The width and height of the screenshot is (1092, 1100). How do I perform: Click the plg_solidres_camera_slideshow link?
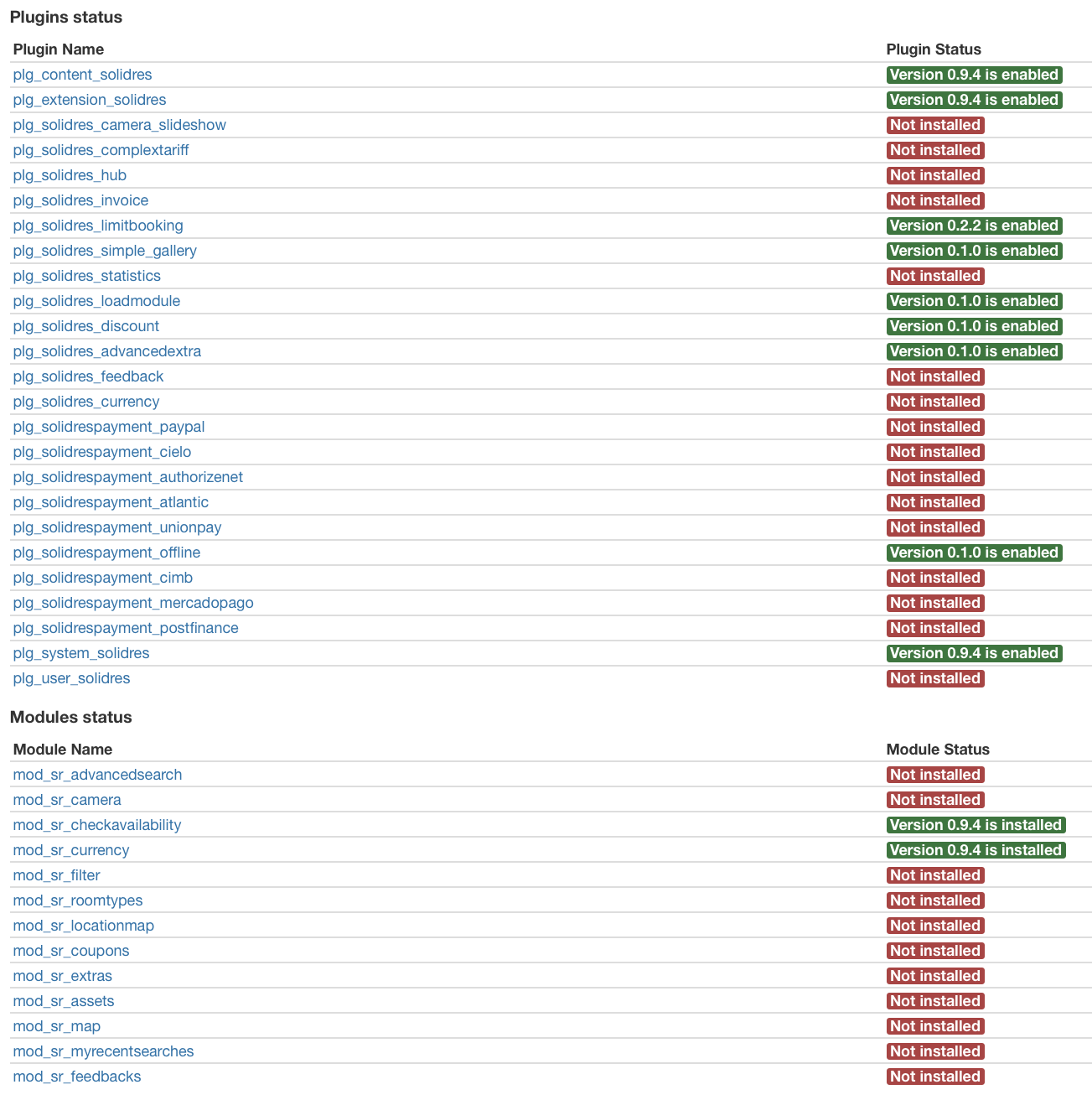[x=119, y=125]
